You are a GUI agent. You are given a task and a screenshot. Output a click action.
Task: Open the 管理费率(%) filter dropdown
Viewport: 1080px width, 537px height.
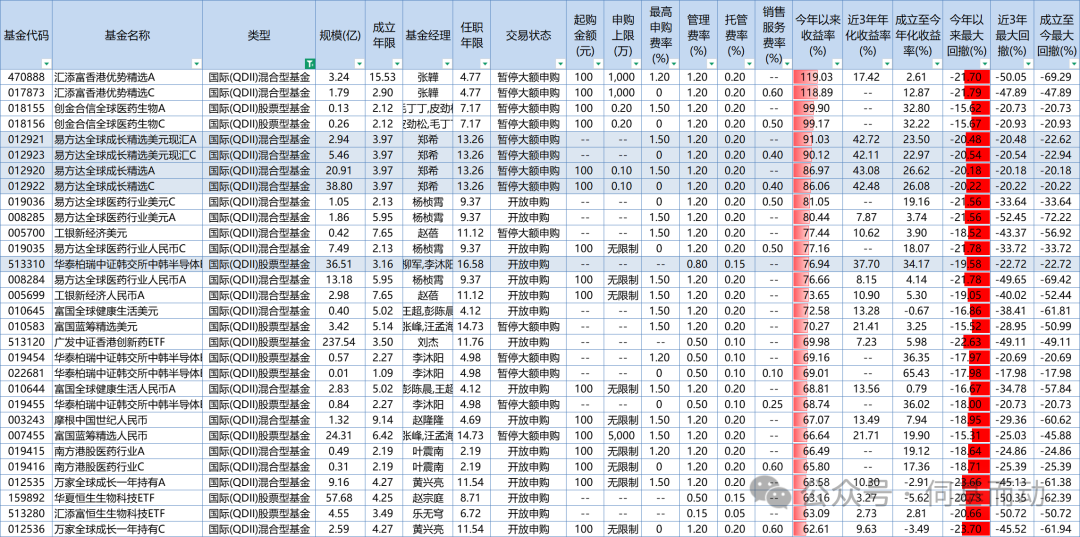[x=711, y=63]
